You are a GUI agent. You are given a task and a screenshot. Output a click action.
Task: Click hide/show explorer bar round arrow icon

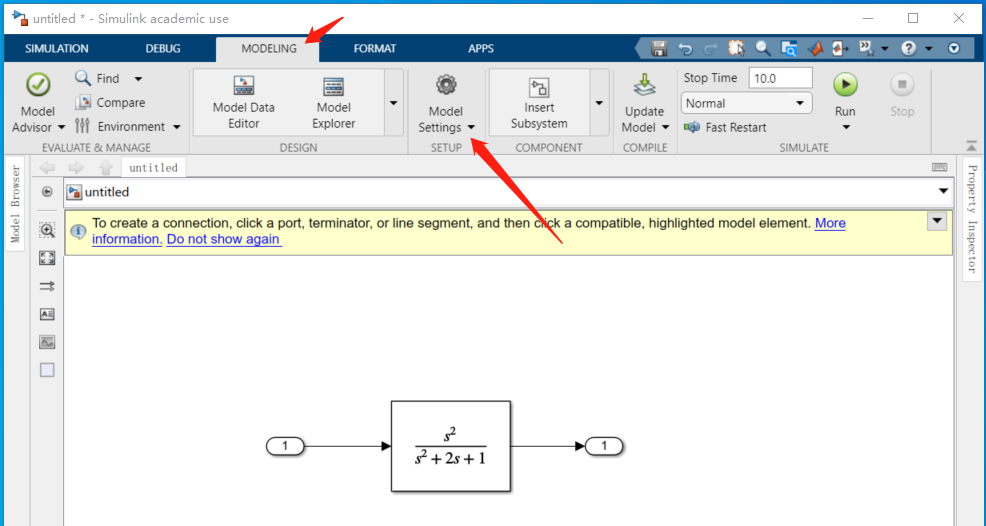click(x=47, y=192)
